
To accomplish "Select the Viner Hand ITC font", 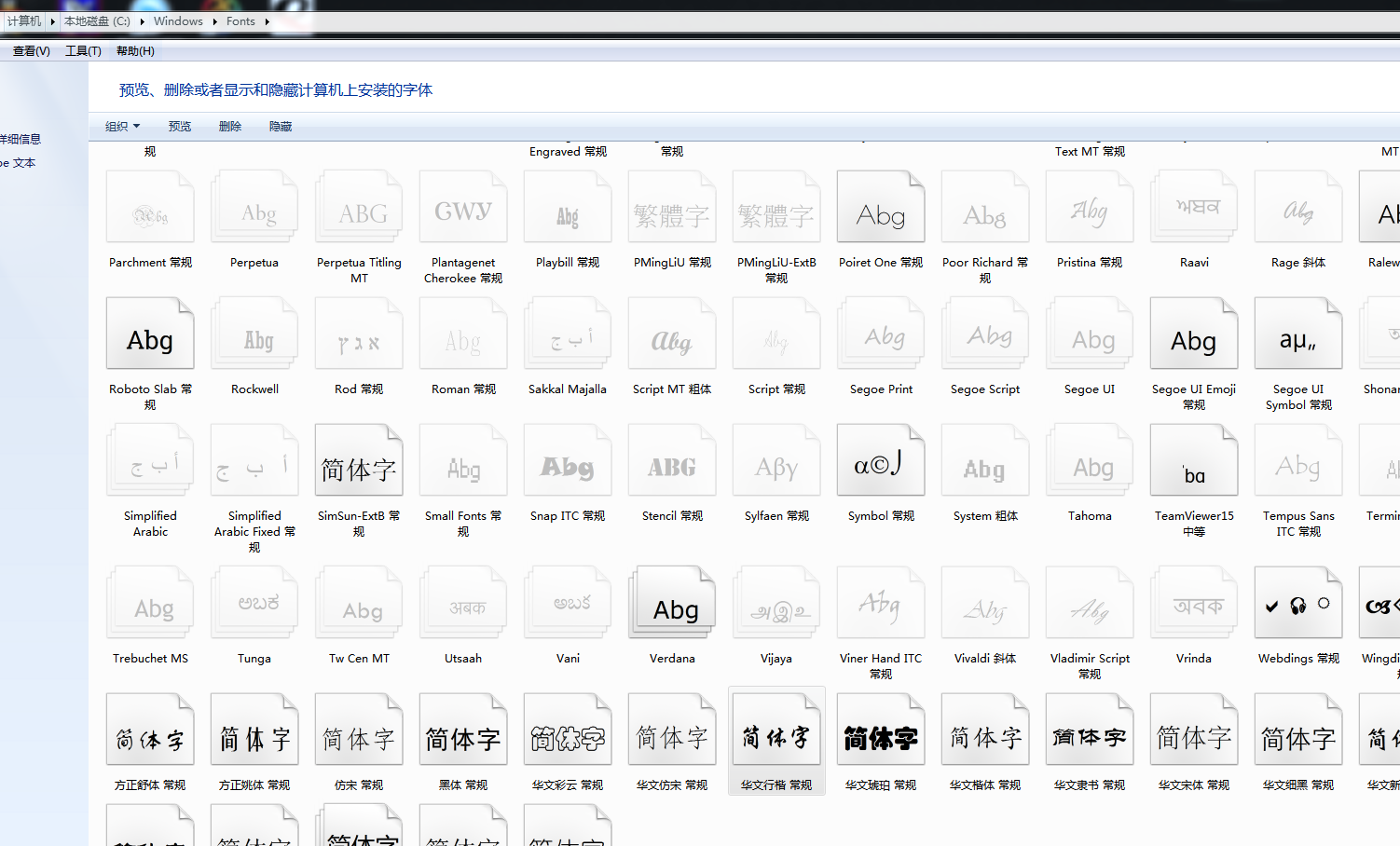I will (881, 603).
